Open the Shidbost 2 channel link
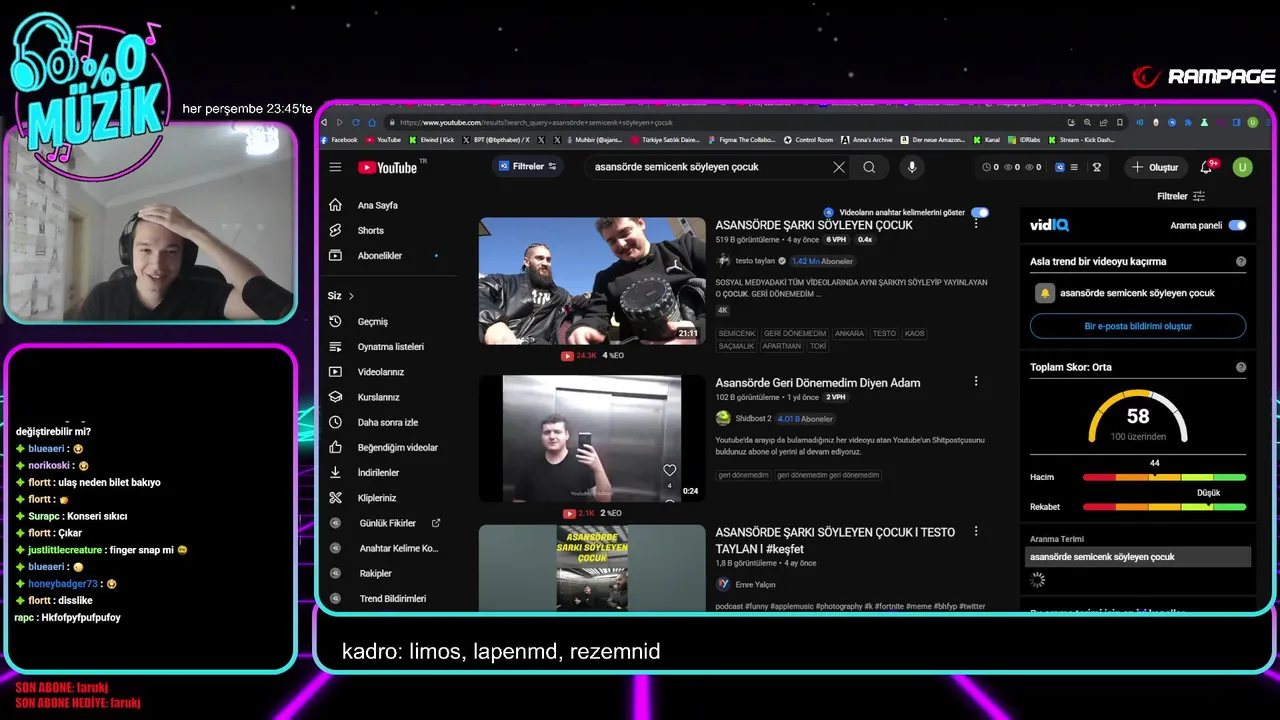Image resolution: width=1280 pixels, height=720 pixels. [753, 418]
